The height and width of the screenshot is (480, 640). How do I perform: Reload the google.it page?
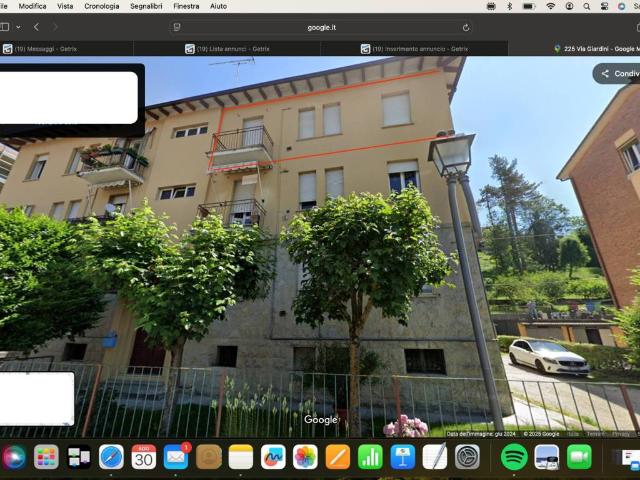coord(466,27)
